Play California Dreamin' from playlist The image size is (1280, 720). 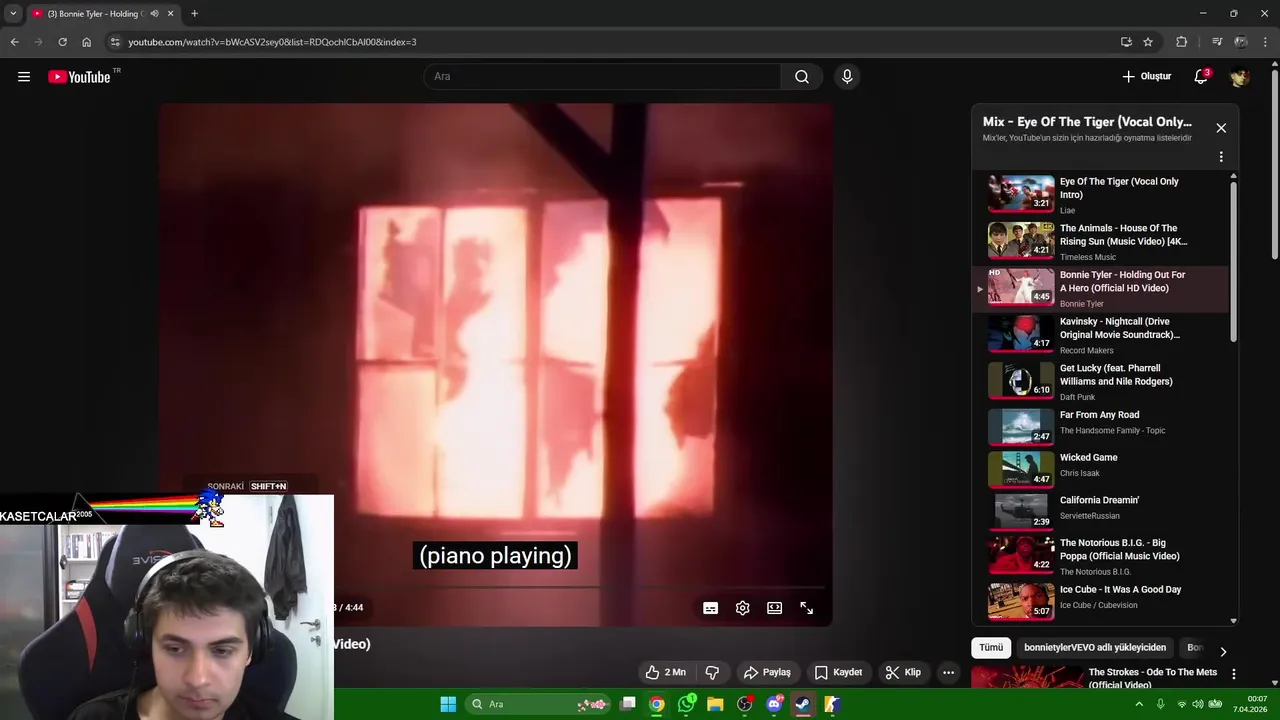click(x=1100, y=511)
